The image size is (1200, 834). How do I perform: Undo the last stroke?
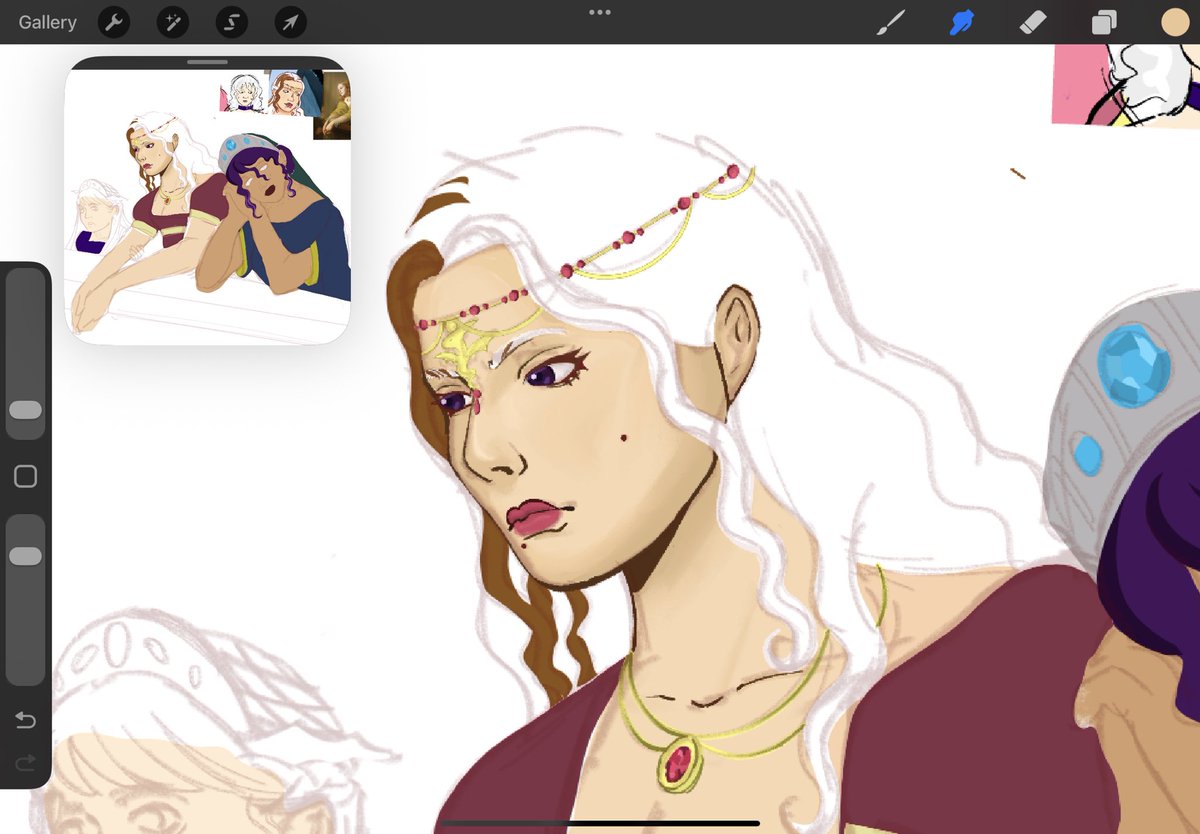(25, 720)
